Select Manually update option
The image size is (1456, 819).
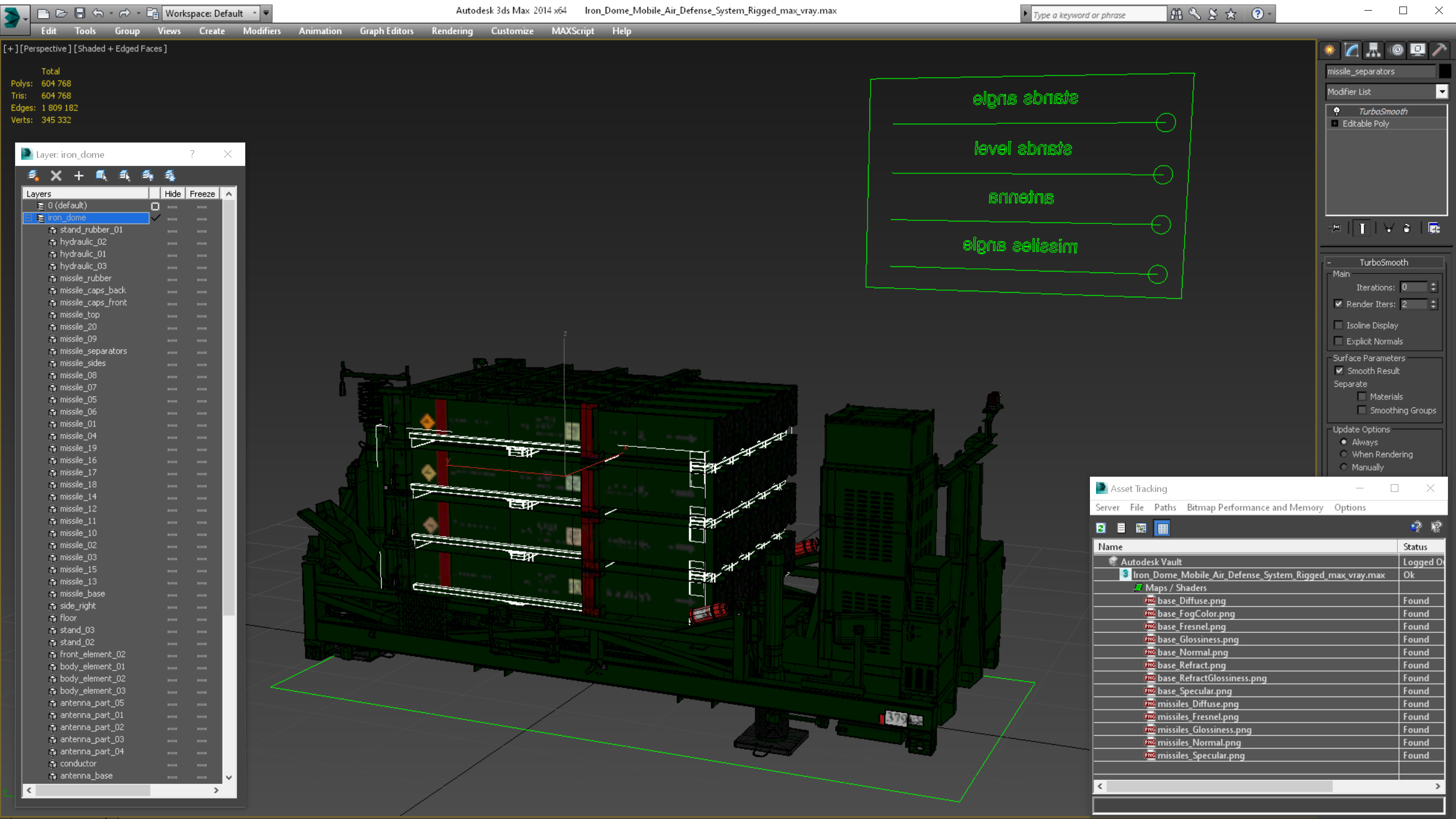(x=1344, y=467)
